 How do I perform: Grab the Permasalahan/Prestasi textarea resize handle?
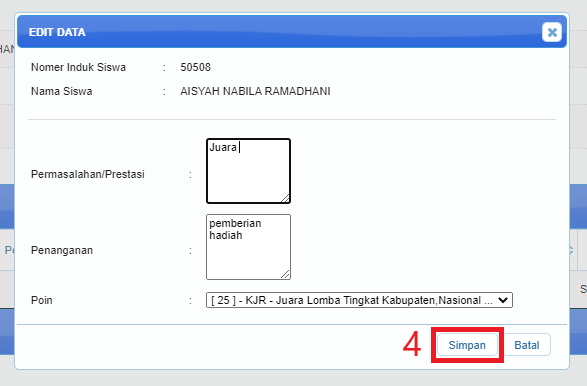pos(286,199)
